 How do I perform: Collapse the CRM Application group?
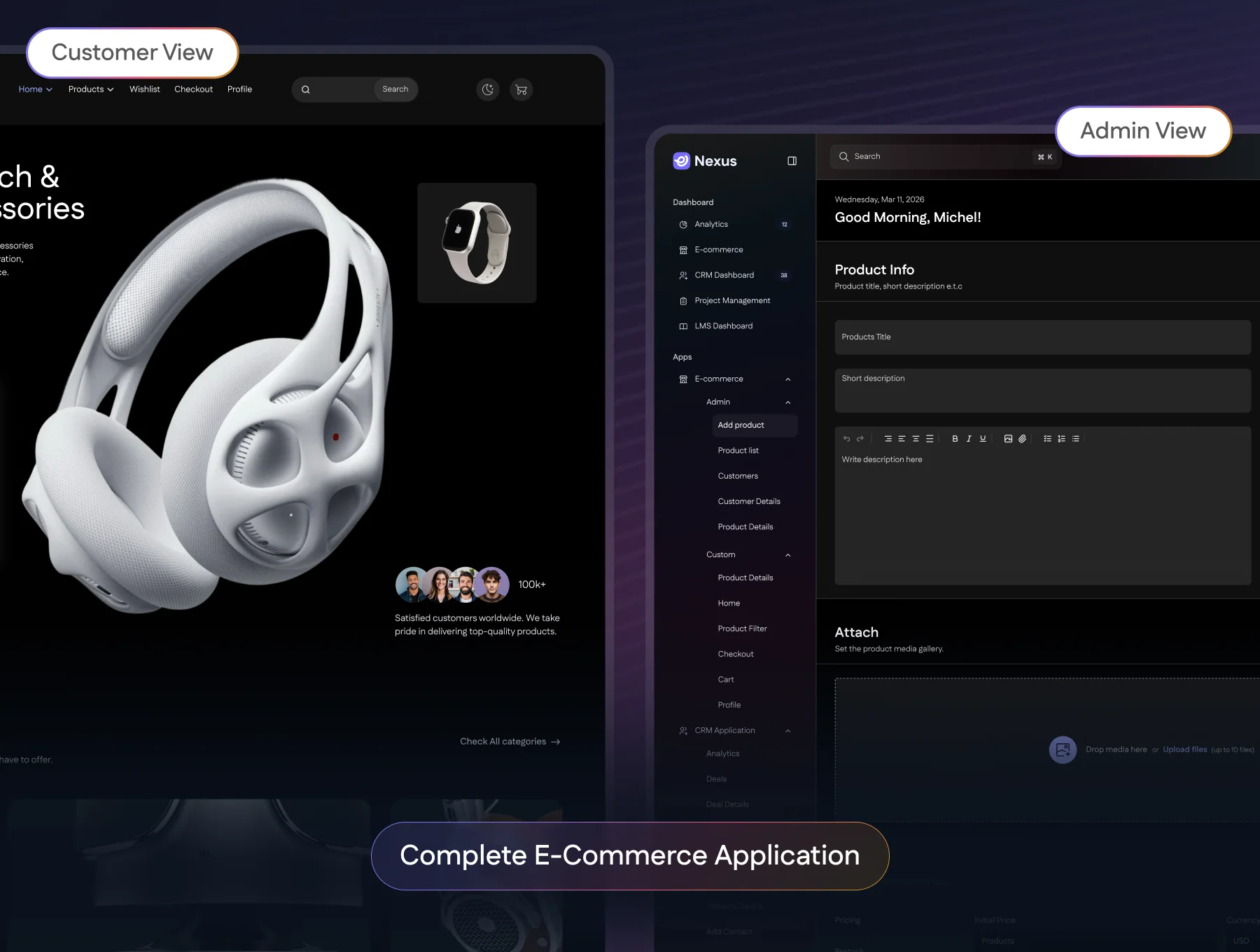point(787,731)
